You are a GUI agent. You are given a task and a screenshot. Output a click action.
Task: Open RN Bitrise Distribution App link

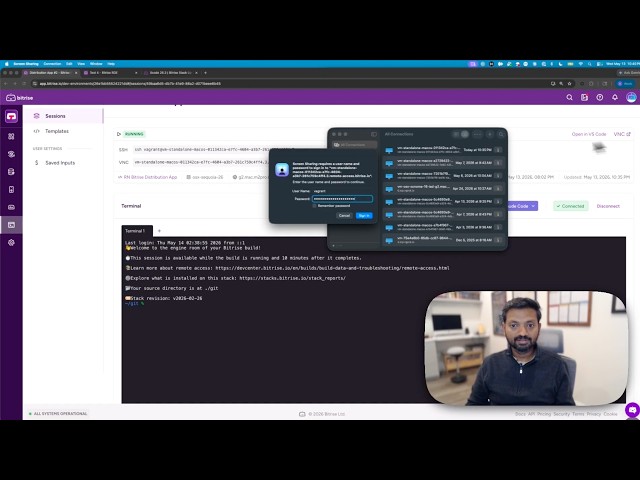click(x=148, y=177)
